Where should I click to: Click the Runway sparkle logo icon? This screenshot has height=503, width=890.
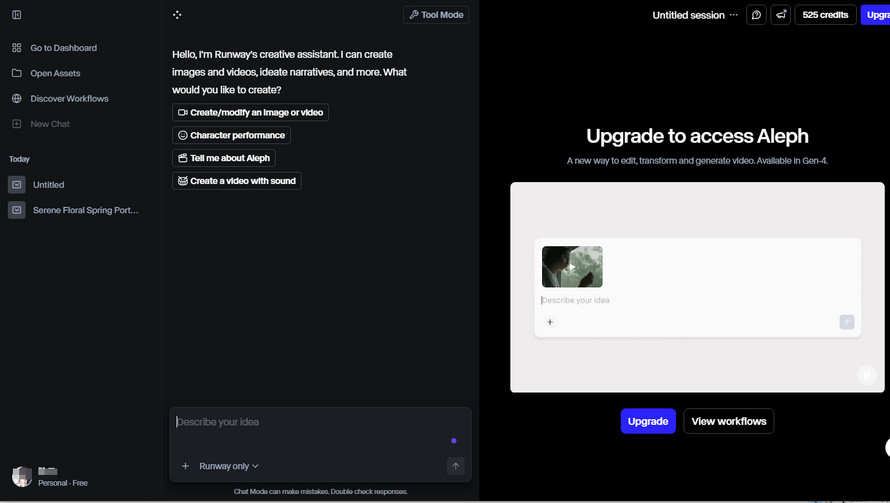(x=177, y=15)
